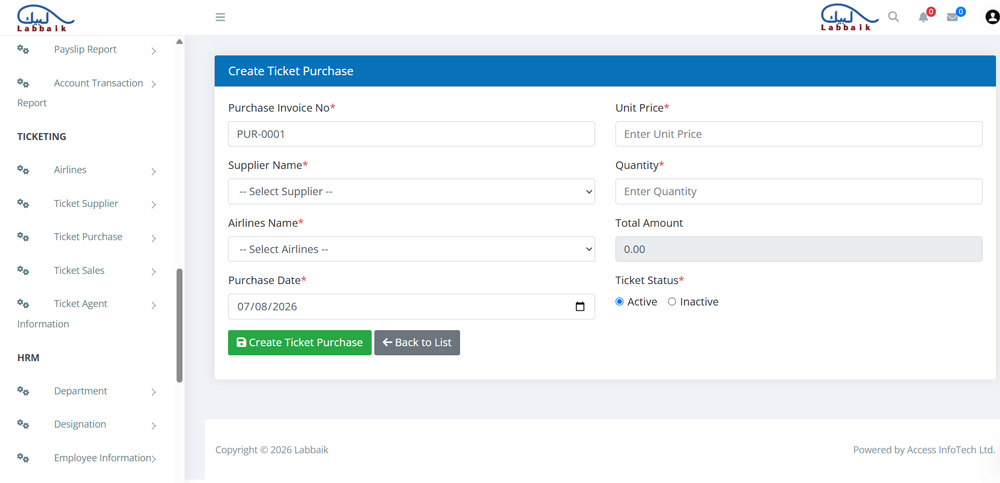Image resolution: width=1000 pixels, height=483 pixels.
Task: Open the messages envelope icon
Action: [x=952, y=17]
